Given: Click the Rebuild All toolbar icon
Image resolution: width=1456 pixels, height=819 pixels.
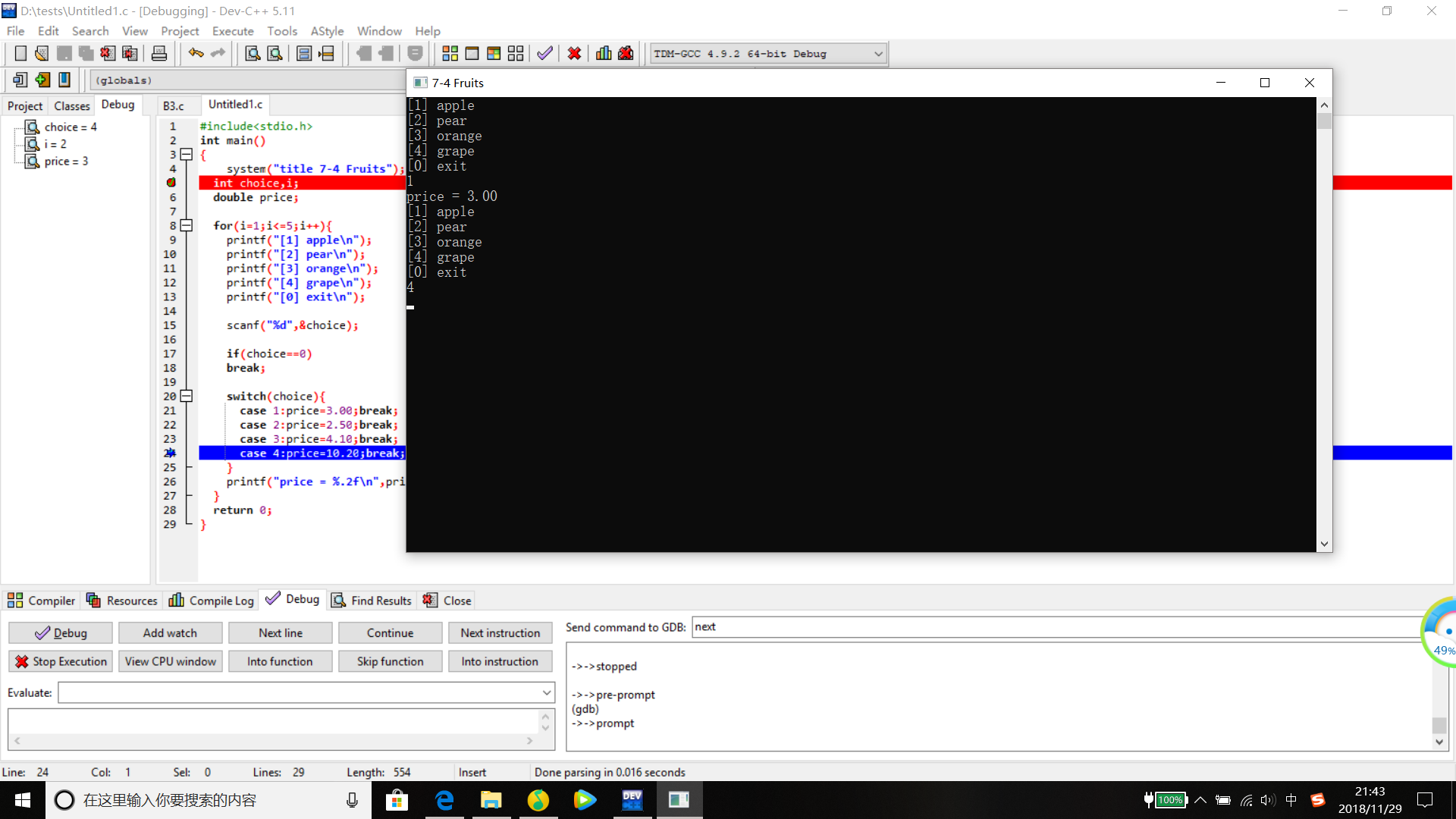Looking at the screenshot, I should [516, 54].
